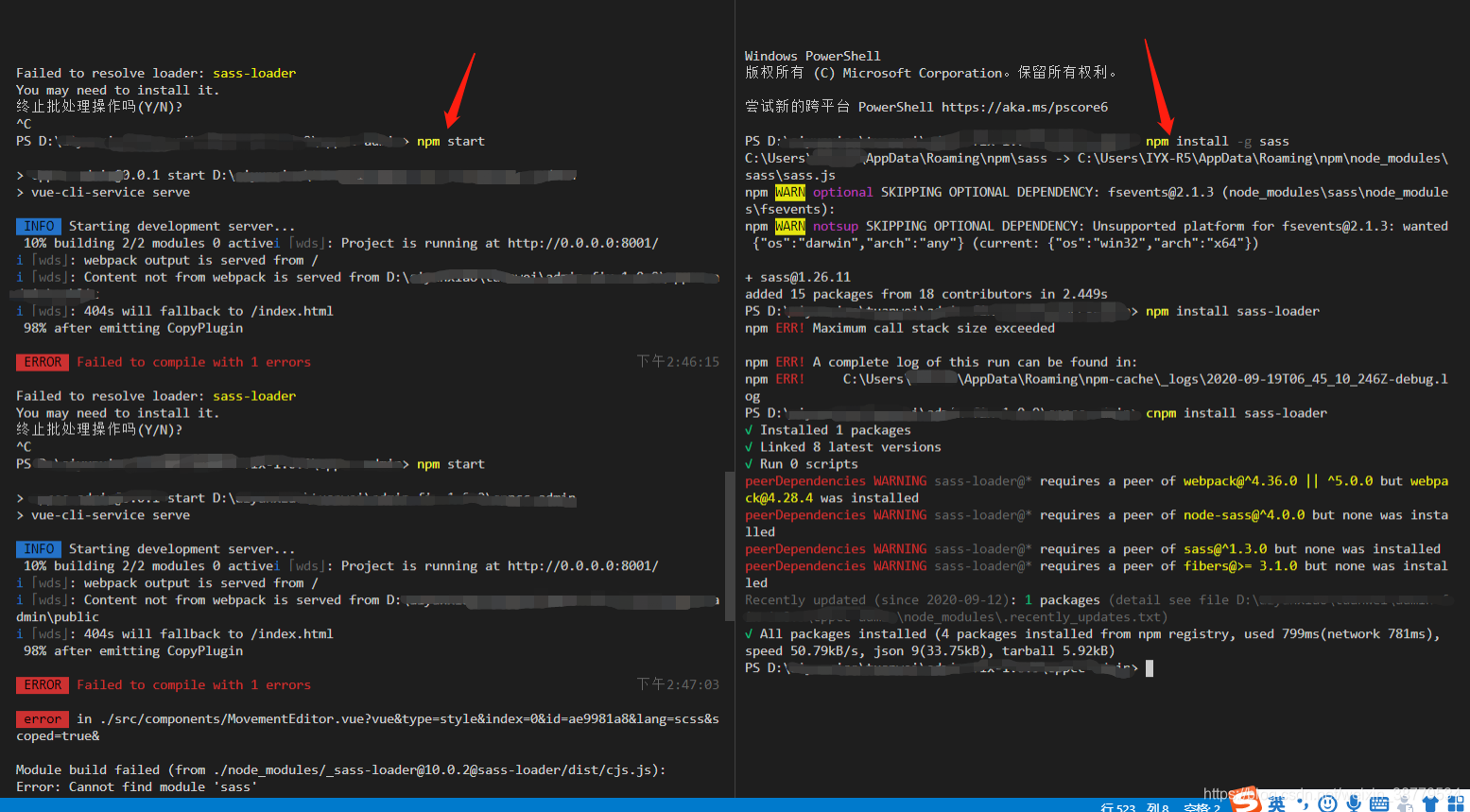Viewport: 1470px width, 812px height.
Task: Click the 下午2:46:15 timestamp
Action: (678, 362)
